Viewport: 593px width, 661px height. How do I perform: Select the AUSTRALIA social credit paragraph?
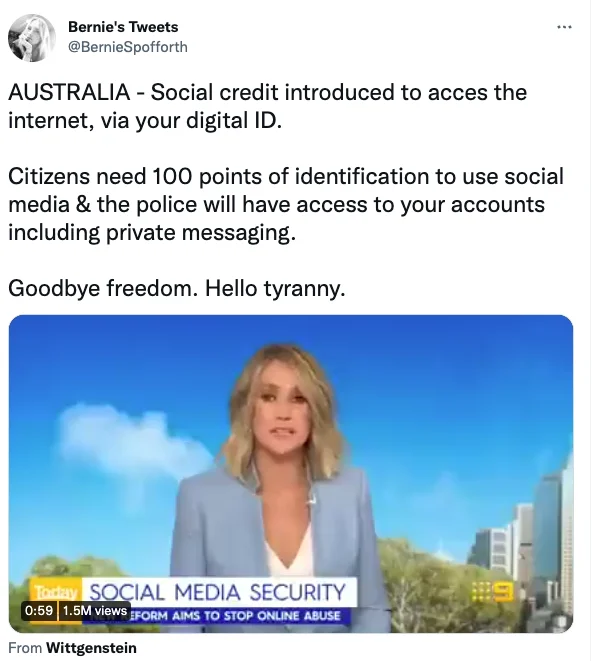(x=267, y=106)
